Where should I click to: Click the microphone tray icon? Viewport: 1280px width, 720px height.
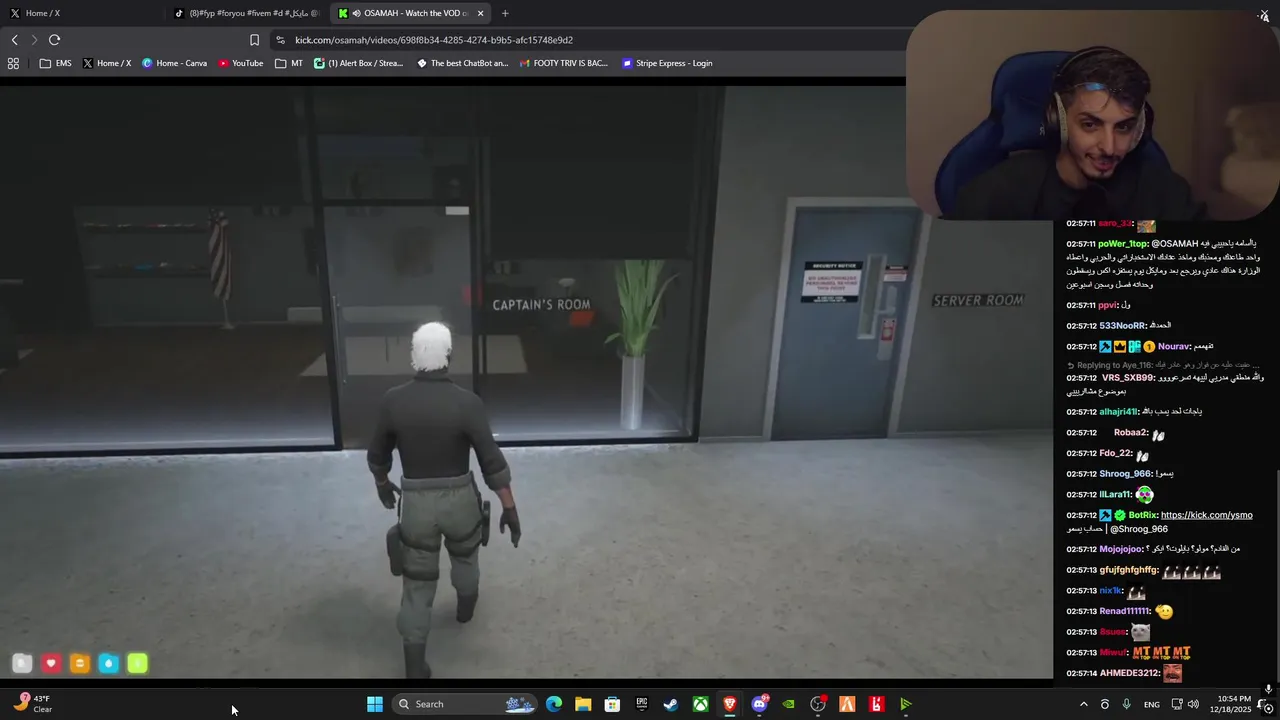coord(1127,704)
